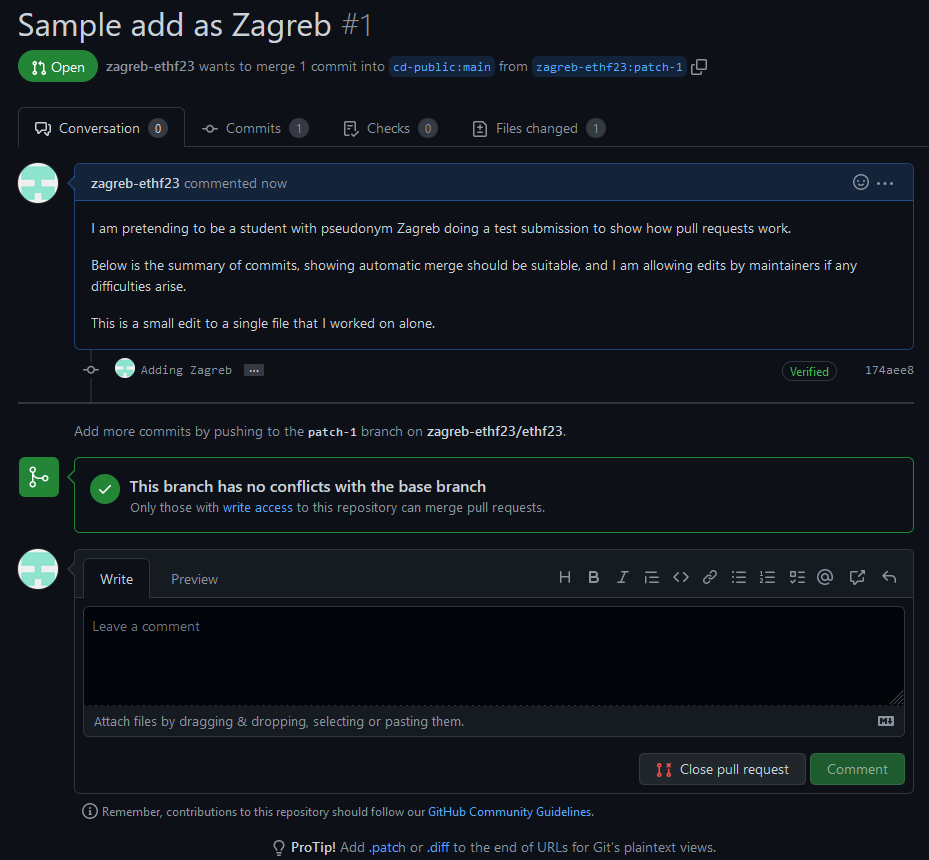This screenshot has width=929, height=860.
Task: Click inside the Leave a comment field
Action: click(x=493, y=655)
